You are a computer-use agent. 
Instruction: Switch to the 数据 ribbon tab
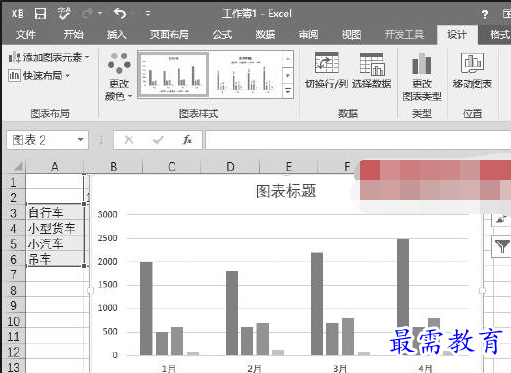coord(265,34)
